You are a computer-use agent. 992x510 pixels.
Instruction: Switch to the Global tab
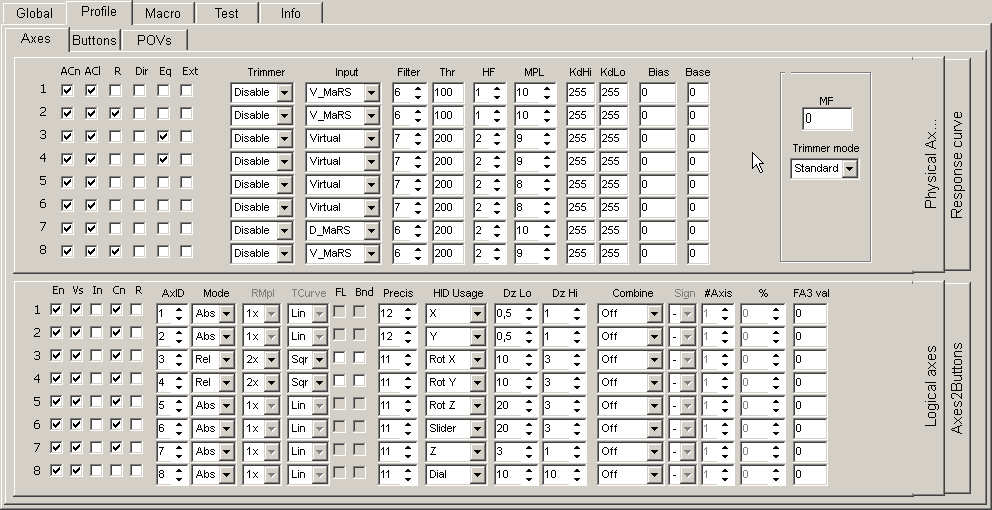(34, 13)
